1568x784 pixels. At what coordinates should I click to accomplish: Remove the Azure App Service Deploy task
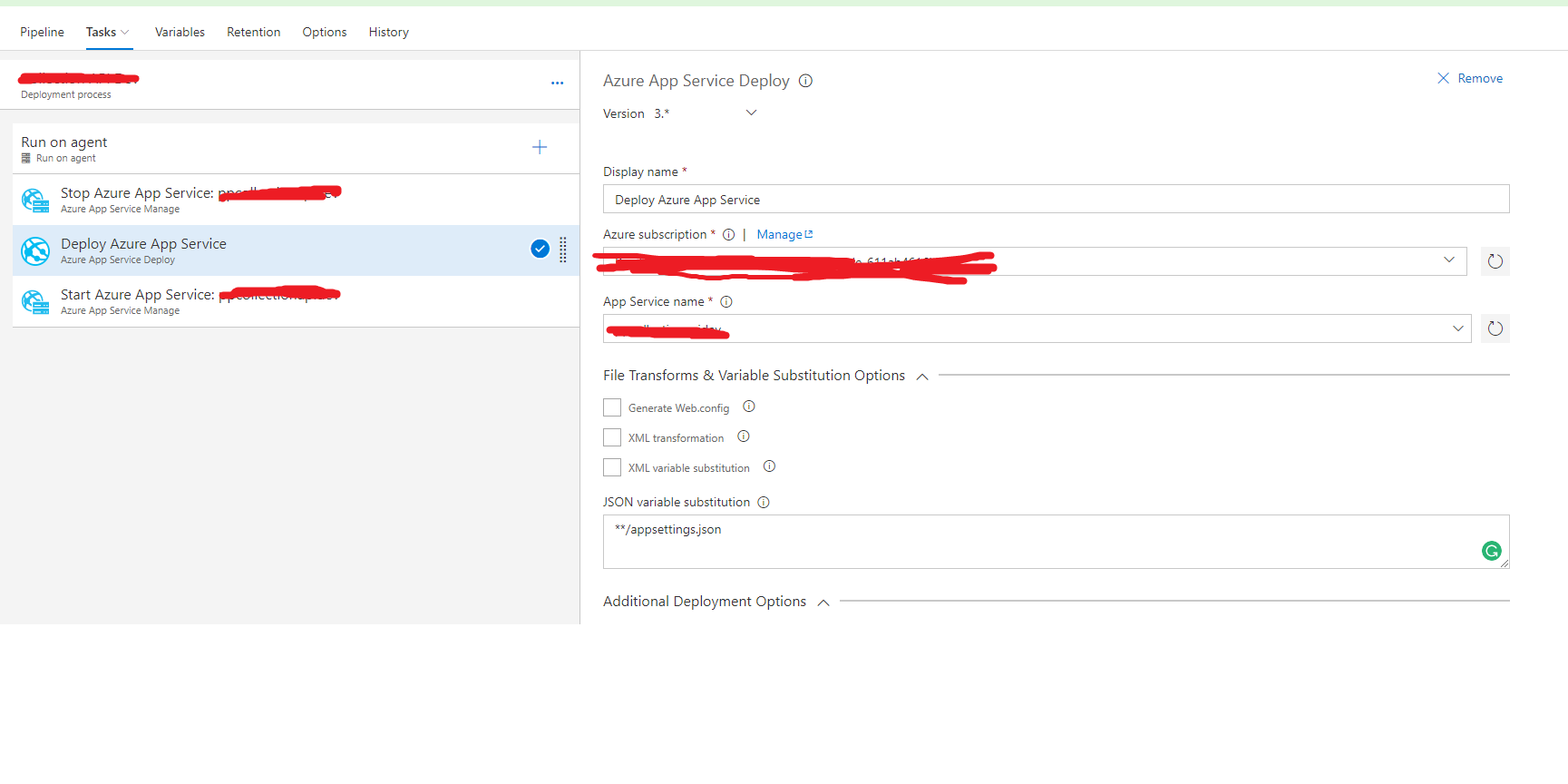point(1469,78)
